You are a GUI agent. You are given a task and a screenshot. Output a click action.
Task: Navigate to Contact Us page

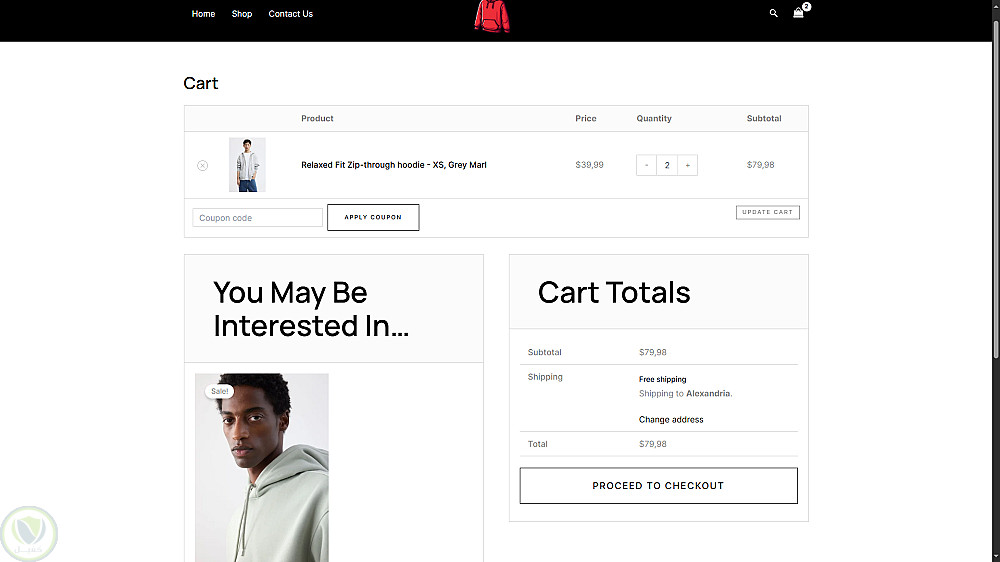(290, 14)
